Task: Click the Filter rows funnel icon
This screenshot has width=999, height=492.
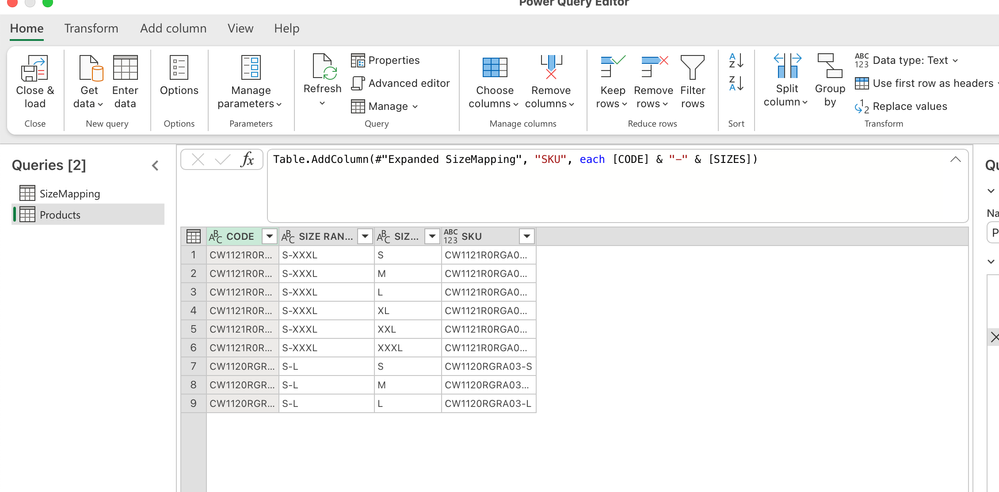Action: point(693,68)
